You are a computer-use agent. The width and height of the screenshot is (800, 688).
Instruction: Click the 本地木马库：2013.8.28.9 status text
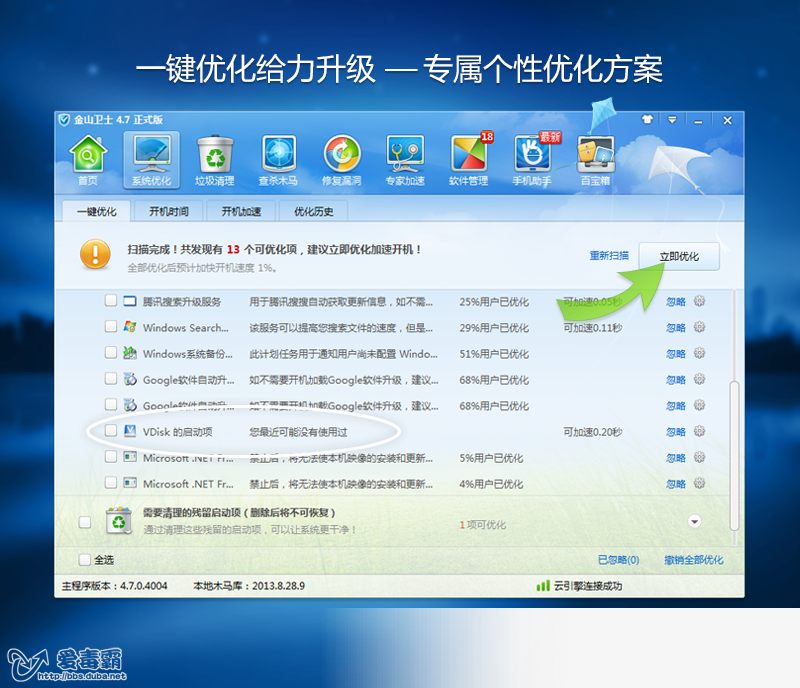(249, 586)
